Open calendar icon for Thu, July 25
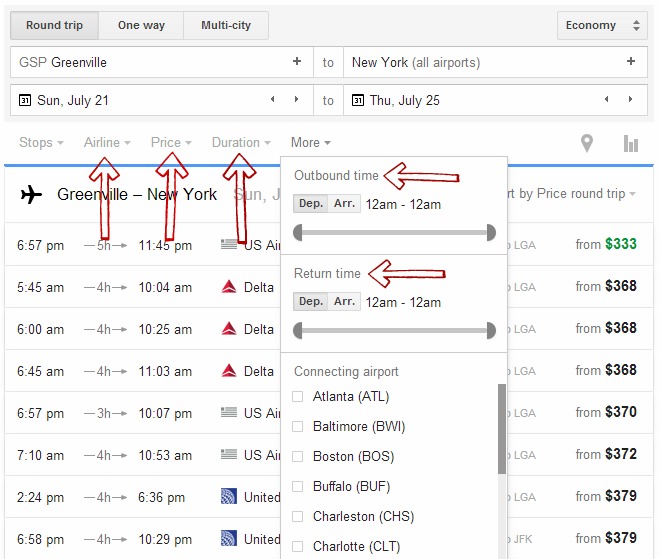The height and width of the screenshot is (559, 660). [x=359, y=100]
